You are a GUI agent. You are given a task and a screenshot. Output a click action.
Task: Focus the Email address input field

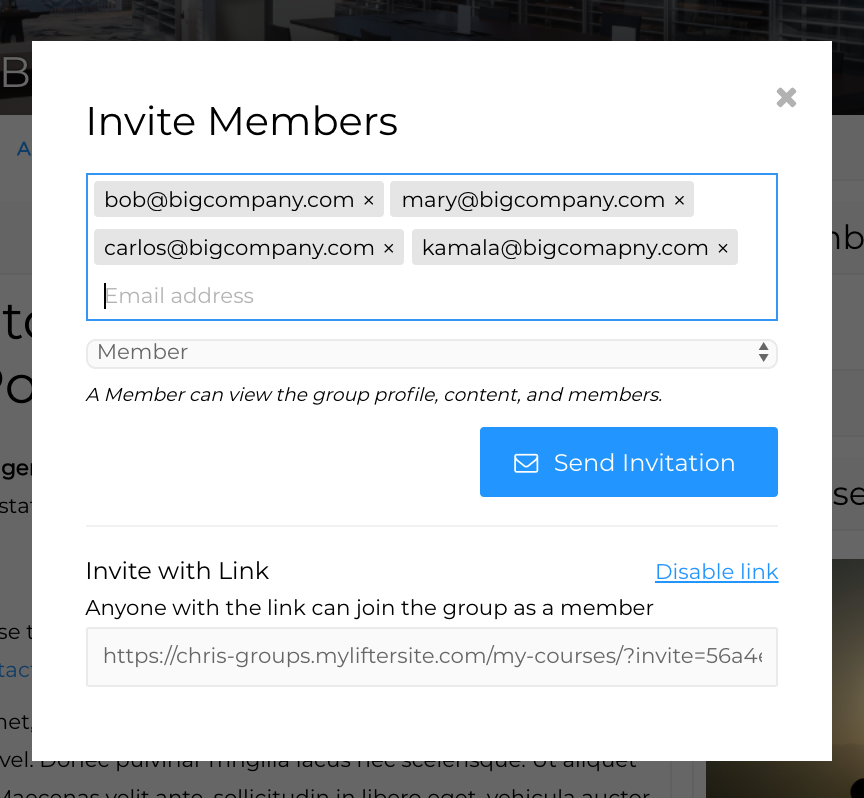pyautogui.click(x=430, y=296)
